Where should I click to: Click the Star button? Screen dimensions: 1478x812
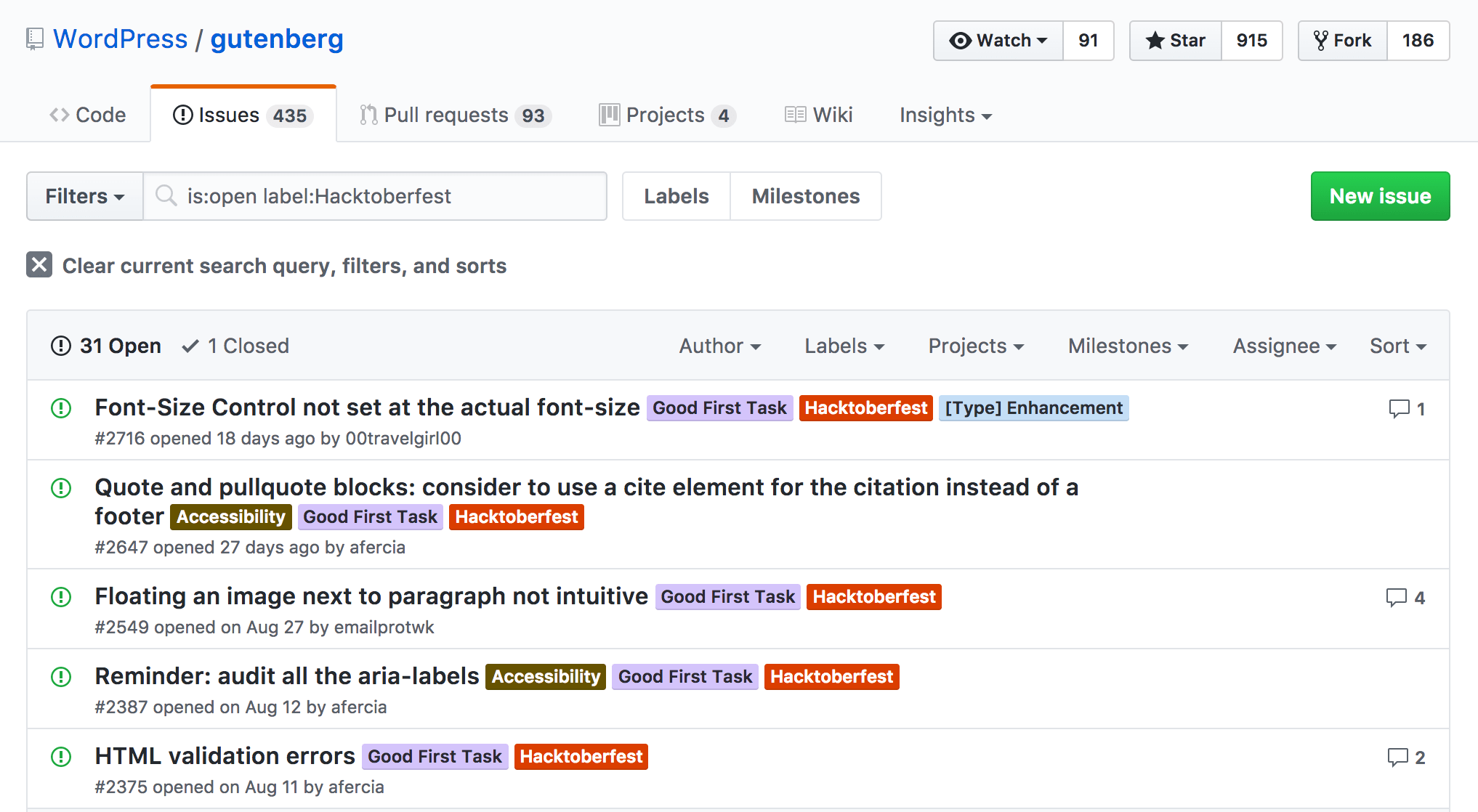point(1175,41)
